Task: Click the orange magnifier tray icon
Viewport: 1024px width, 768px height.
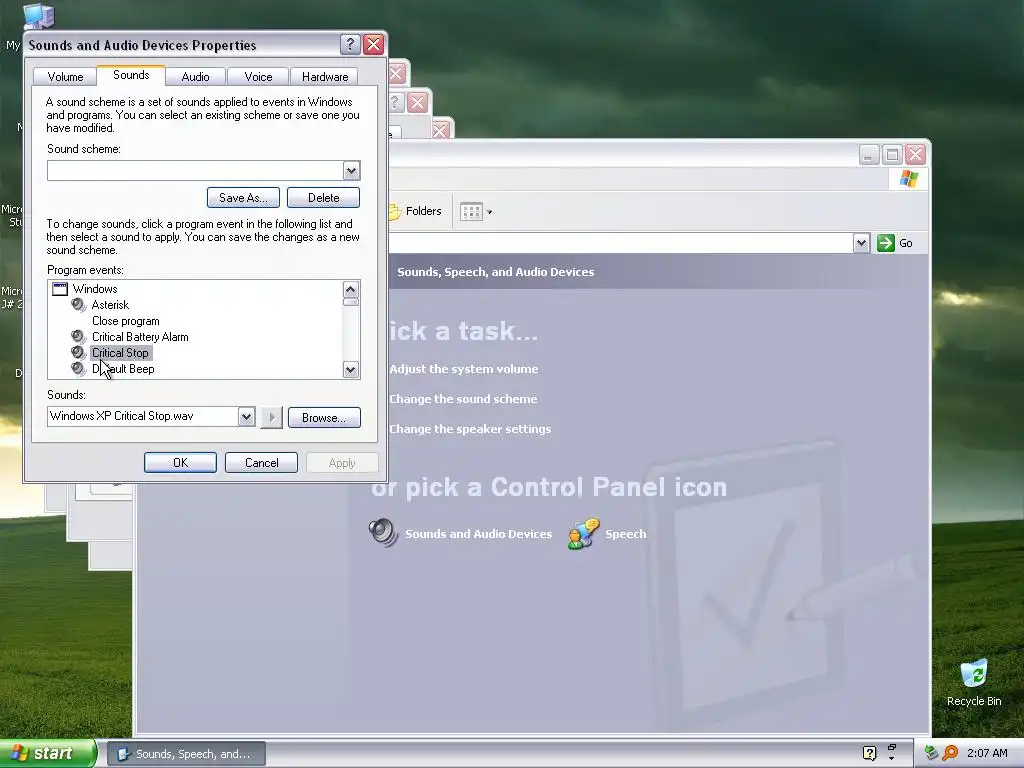Action: point(950,753)
